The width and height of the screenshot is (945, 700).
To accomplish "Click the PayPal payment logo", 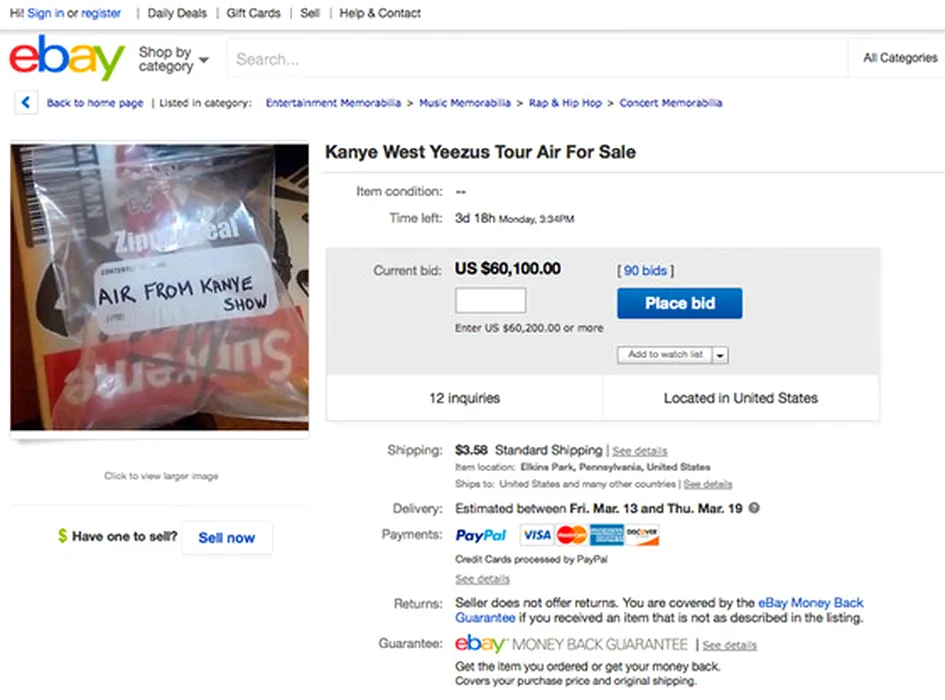I will (x=481, y=535).
